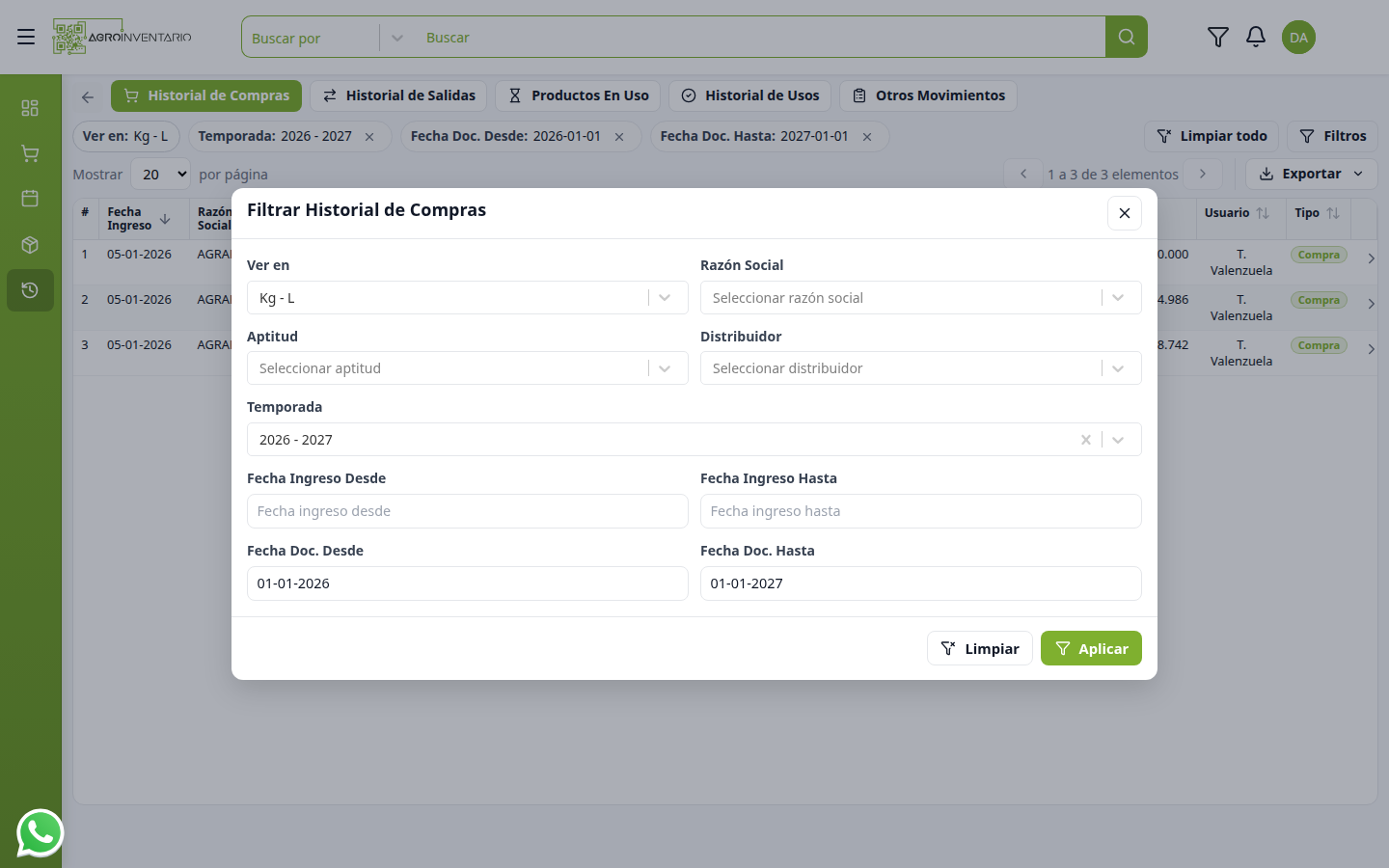Click the Fecha Doc. Desde date field
The width and height of the screenshot is (1389, 868).
pos(468,583)
